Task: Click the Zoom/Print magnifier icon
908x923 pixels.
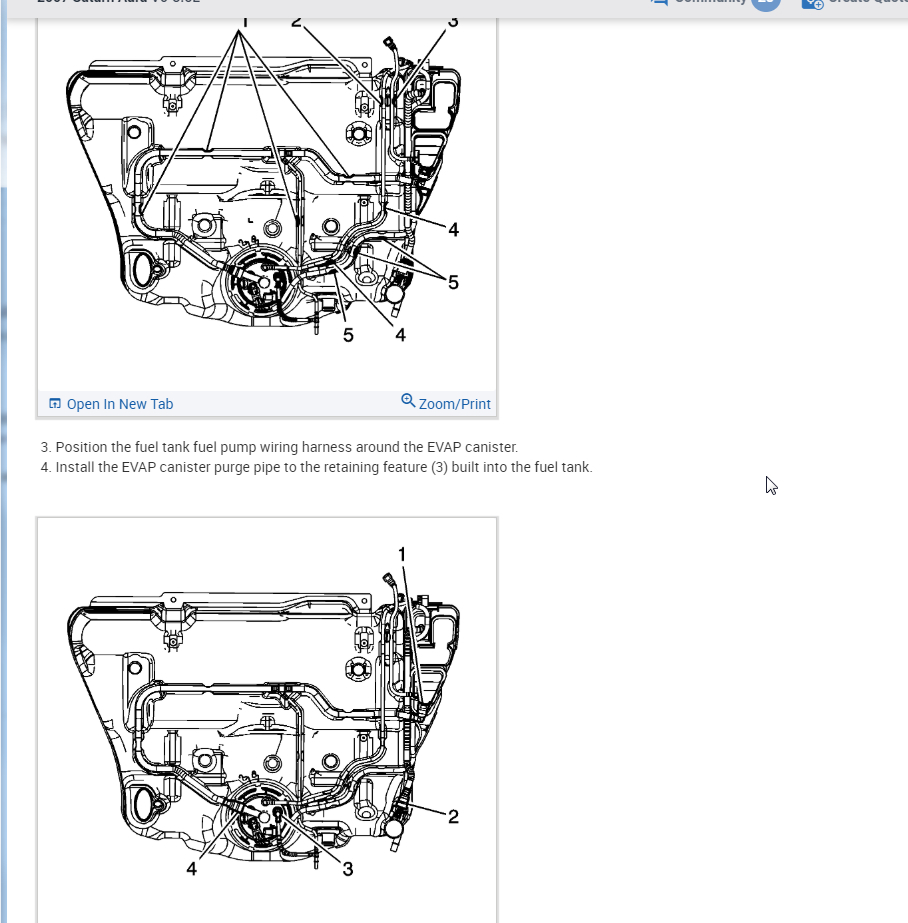Action: tap(408, 401)
